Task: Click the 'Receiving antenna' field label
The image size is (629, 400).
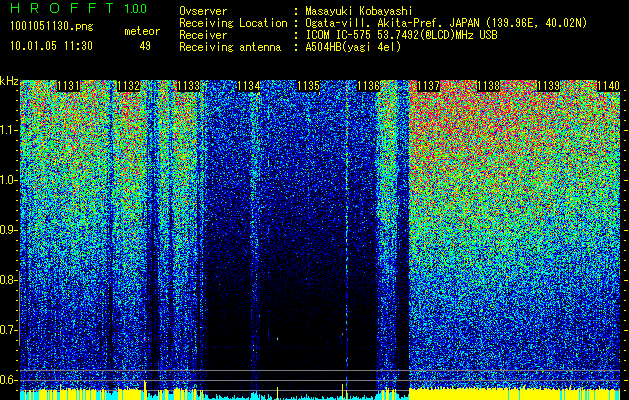Action: point(230,47)
